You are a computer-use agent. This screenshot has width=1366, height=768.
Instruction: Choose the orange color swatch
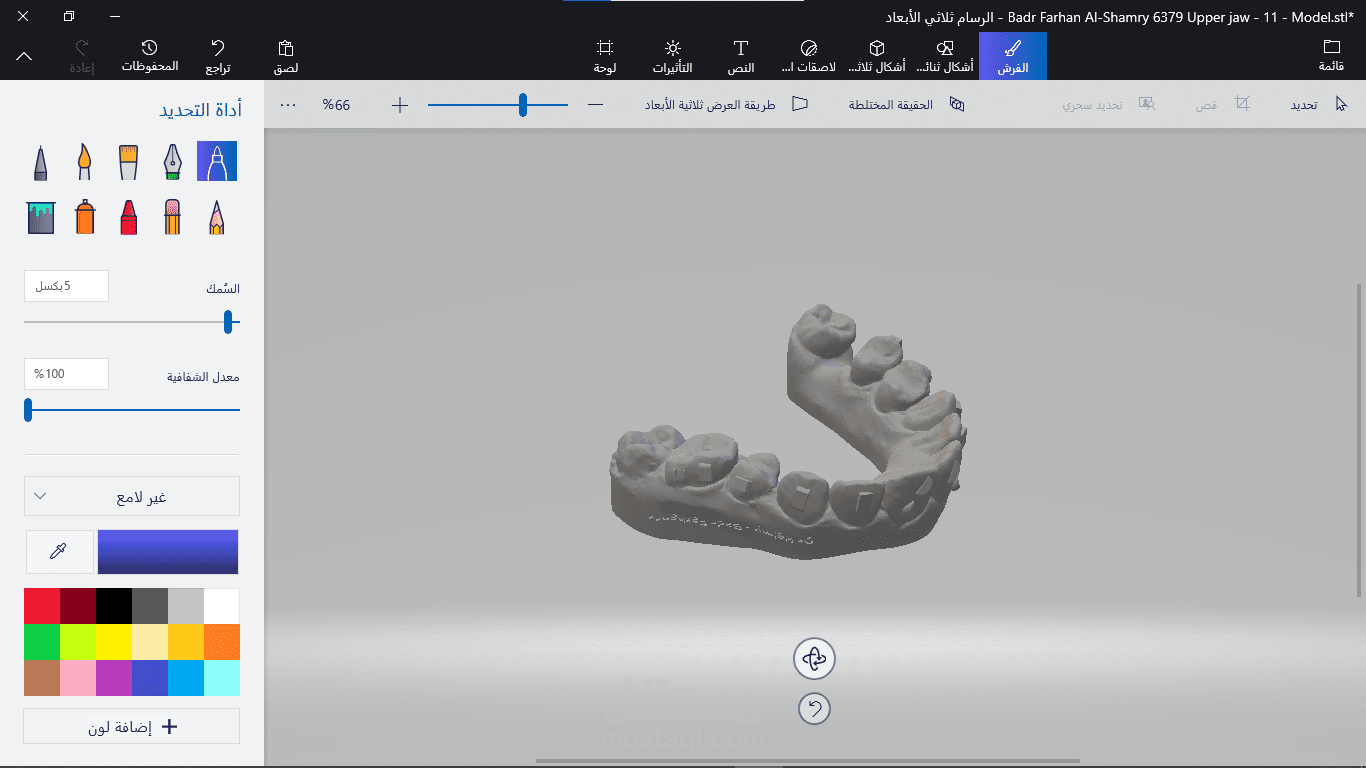coord(222,642)
